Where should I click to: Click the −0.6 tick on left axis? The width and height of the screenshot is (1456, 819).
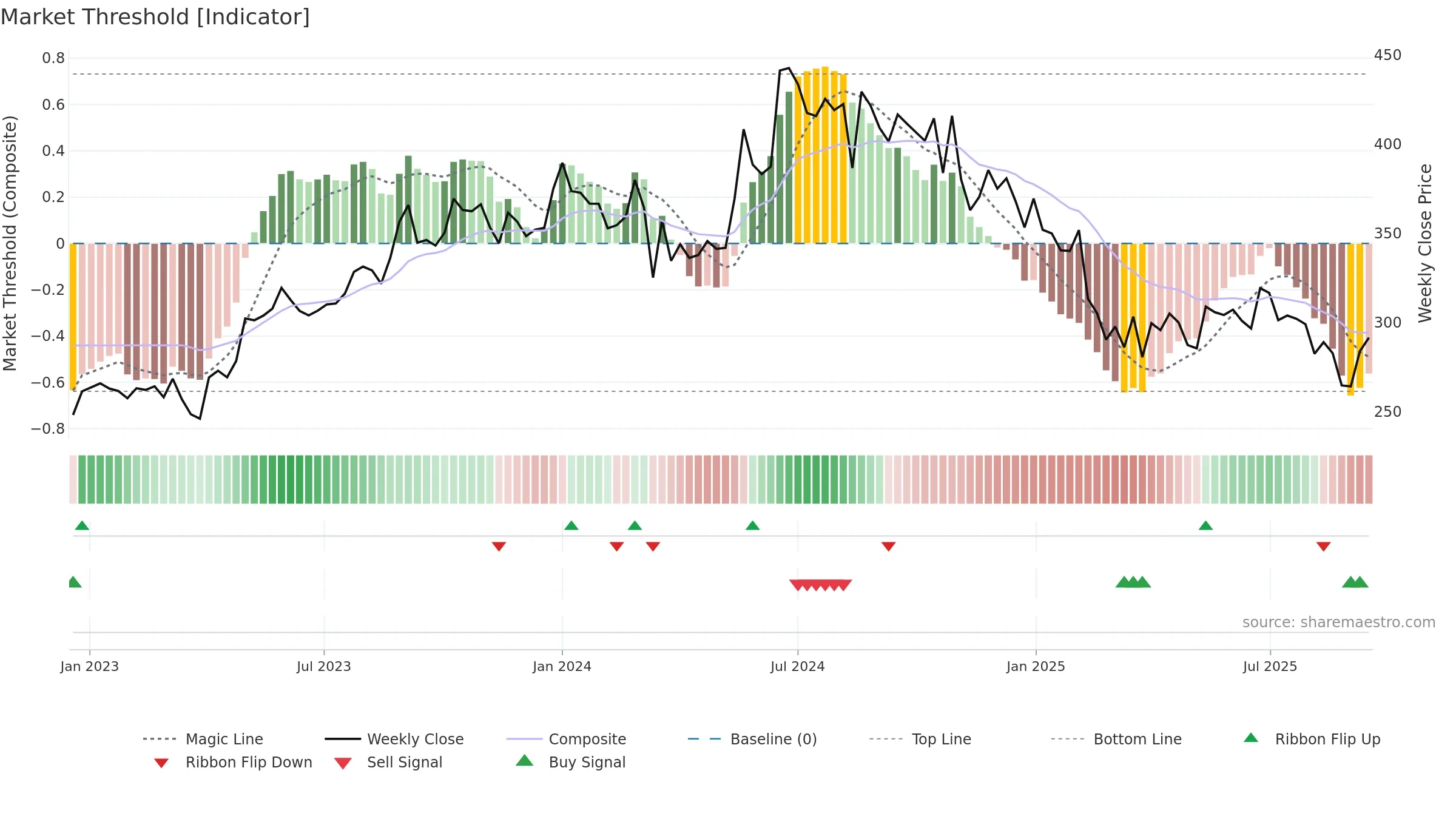tap(48, 382)
